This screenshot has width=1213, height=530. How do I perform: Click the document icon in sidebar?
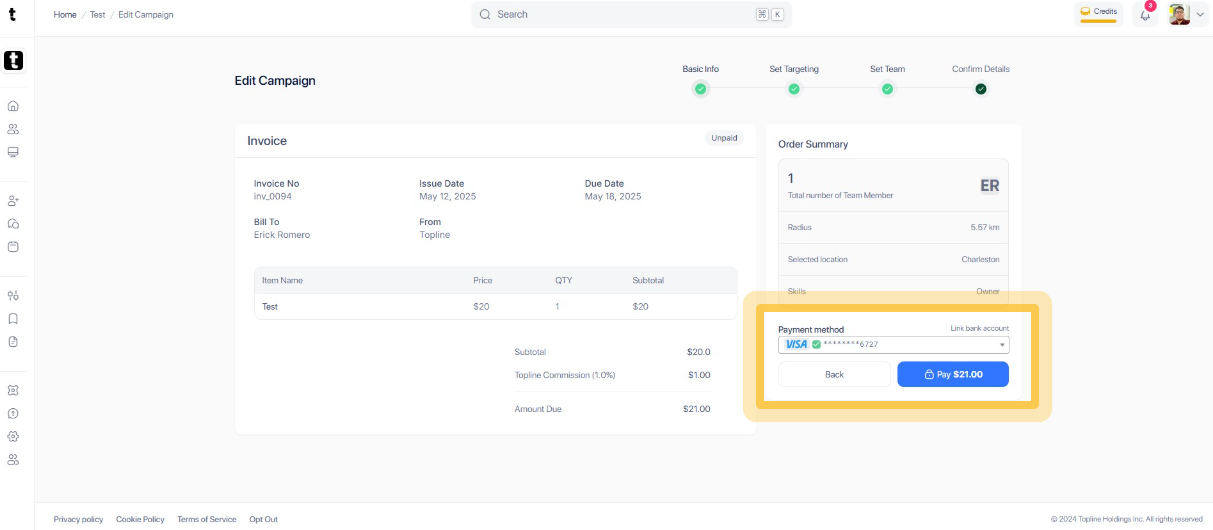13,342
